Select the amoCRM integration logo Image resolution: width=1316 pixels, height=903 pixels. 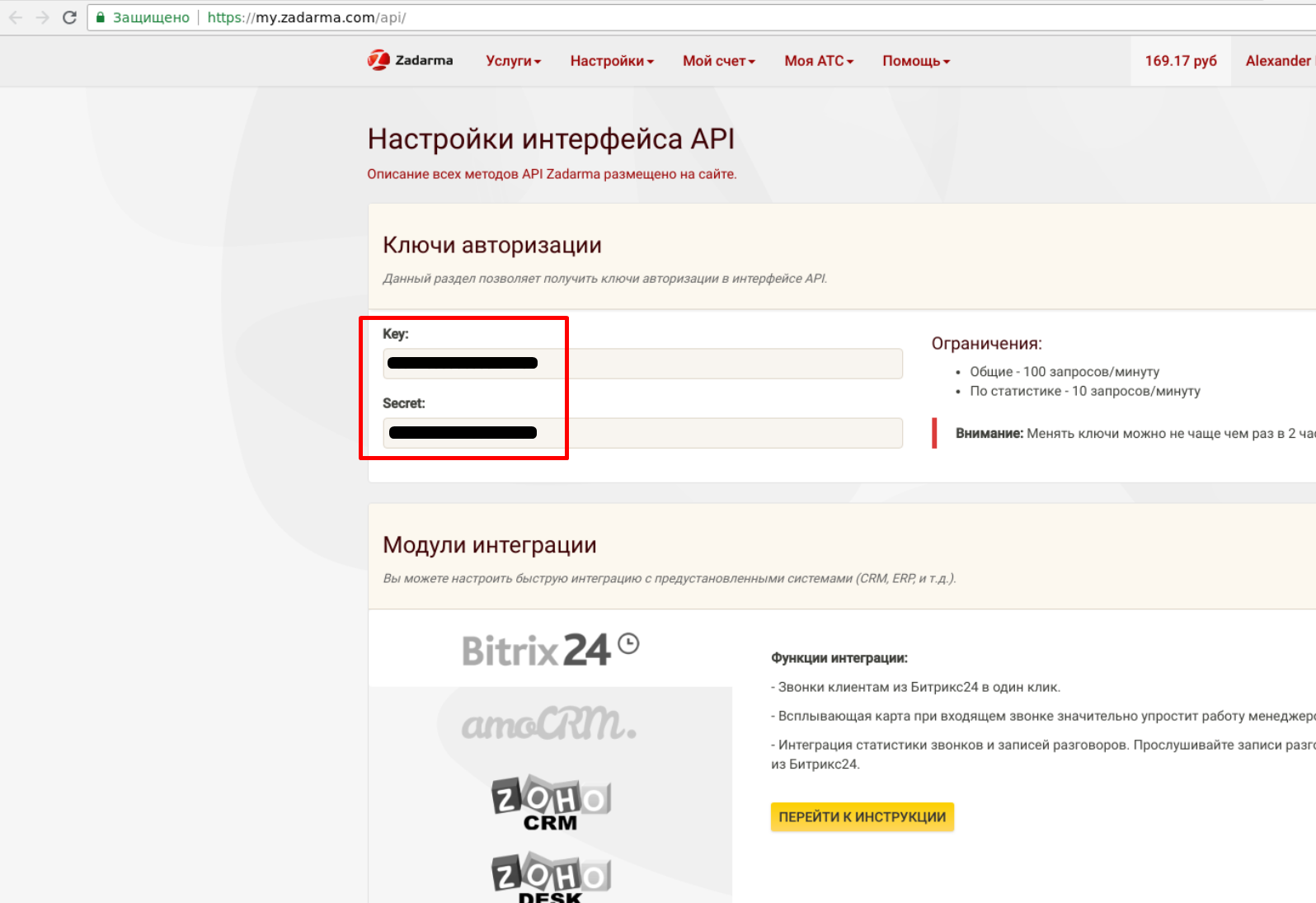coord(548,723)
